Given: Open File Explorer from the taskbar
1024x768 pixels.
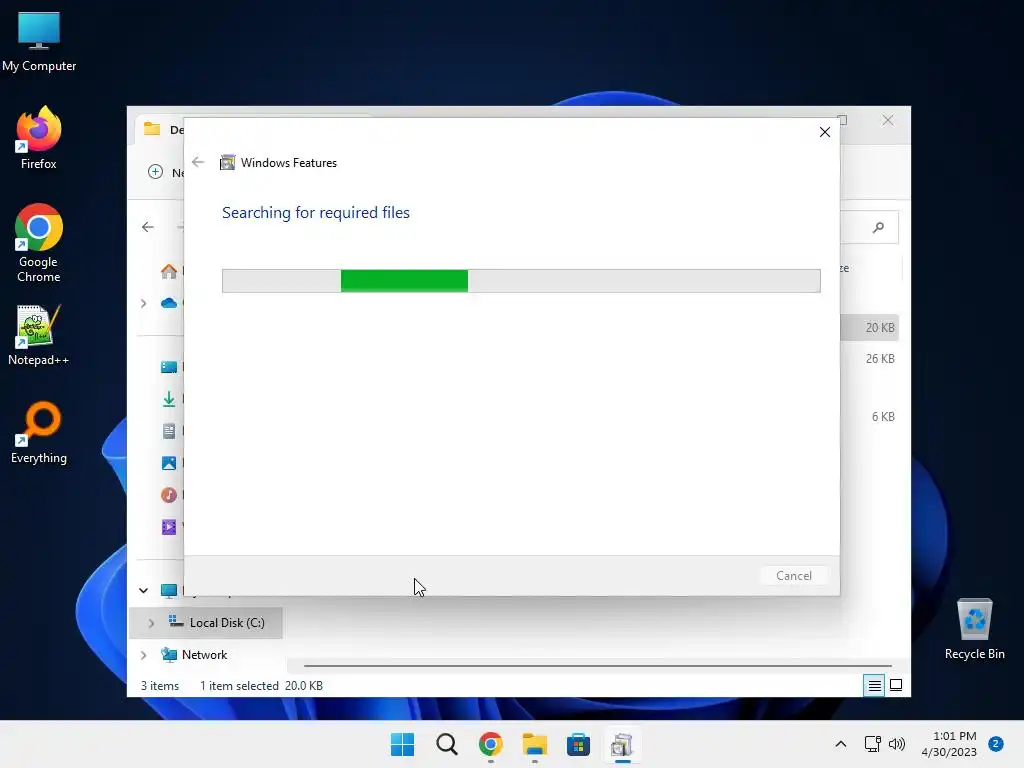Looking at the screenshot, I should 534,744.
